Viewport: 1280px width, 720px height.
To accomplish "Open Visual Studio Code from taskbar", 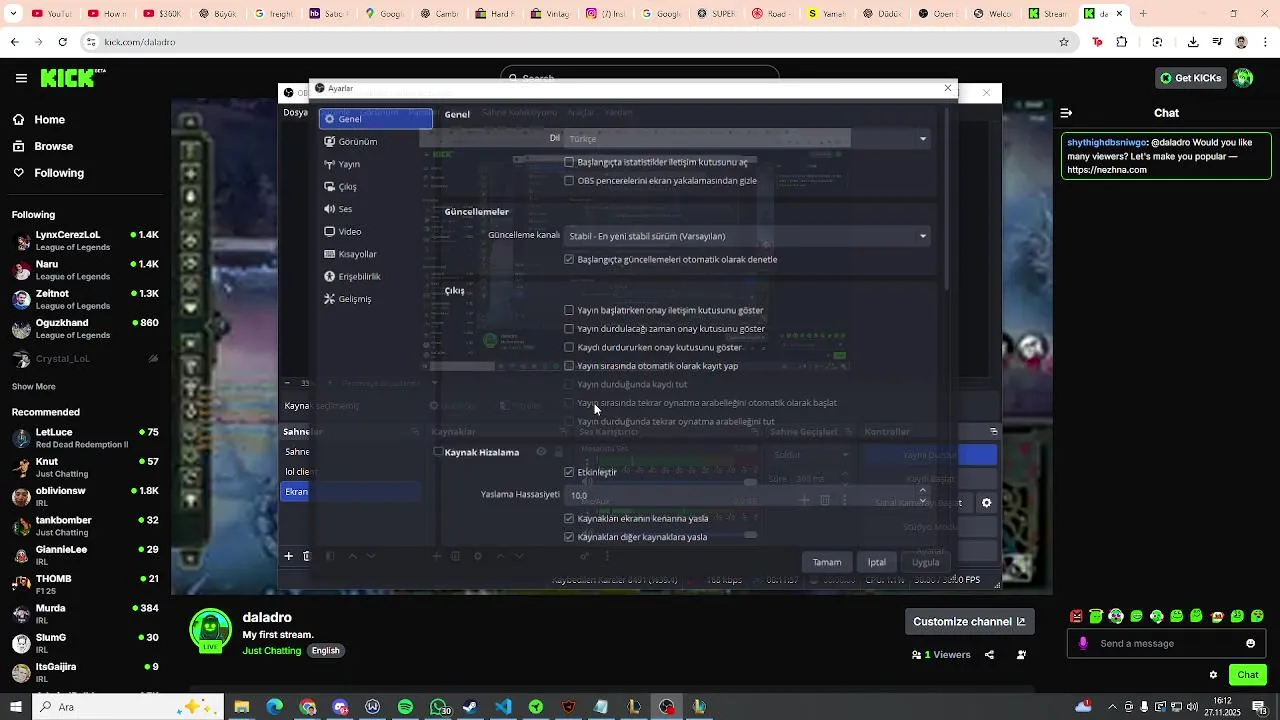I will 503,707.
